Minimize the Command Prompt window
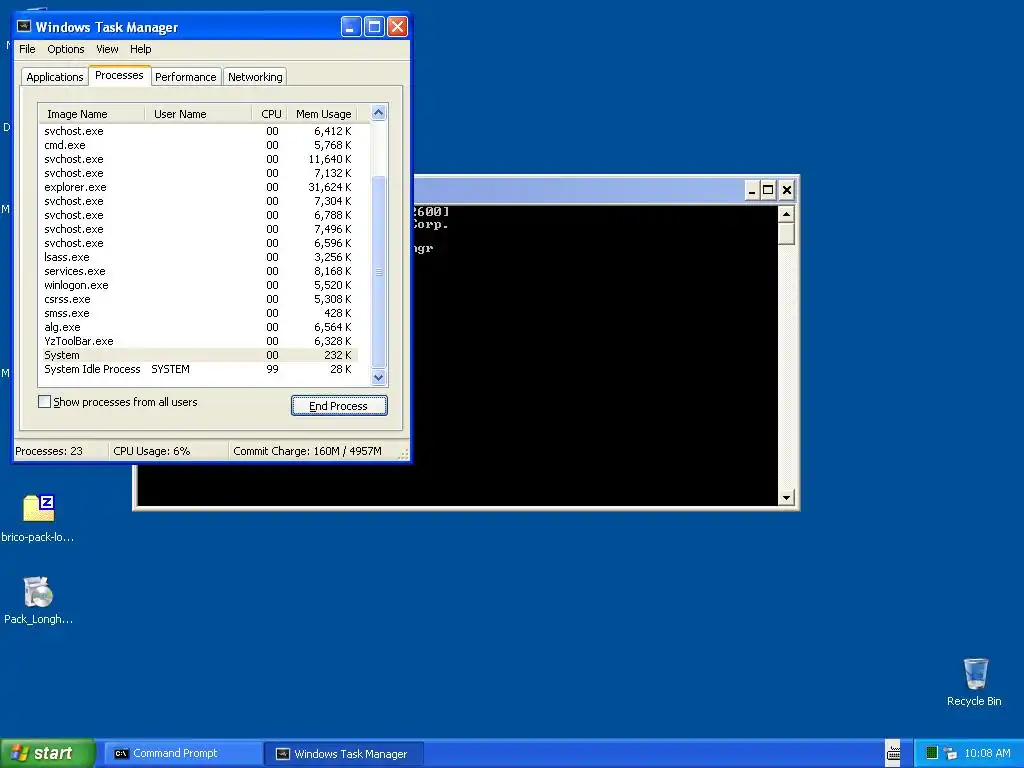The image size is (1024, 768). pos(752,190)
